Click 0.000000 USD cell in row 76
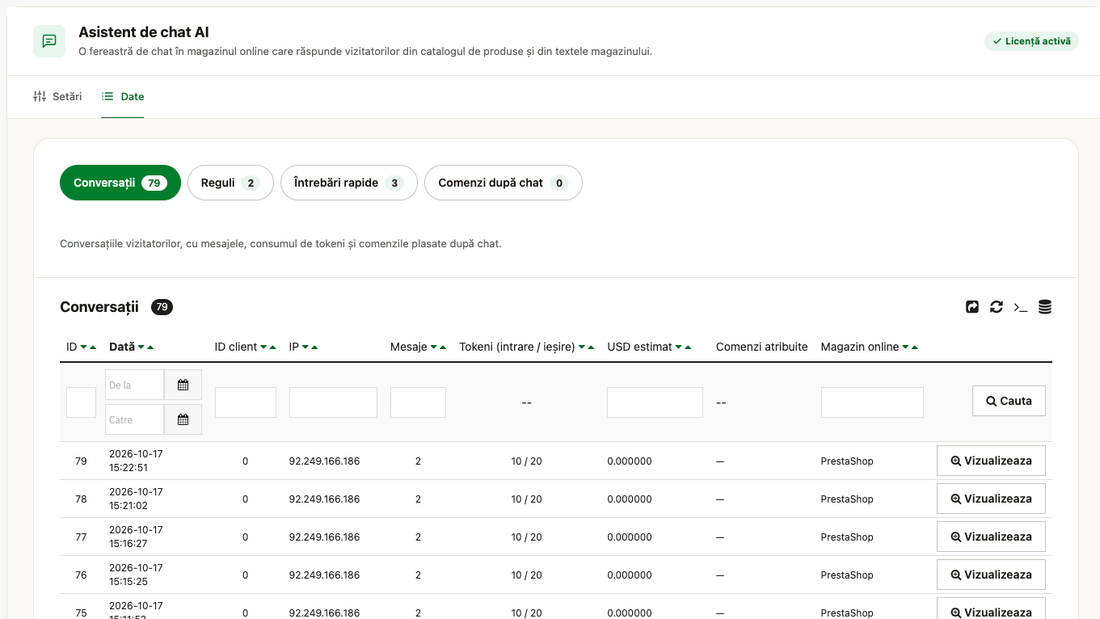 629,575
